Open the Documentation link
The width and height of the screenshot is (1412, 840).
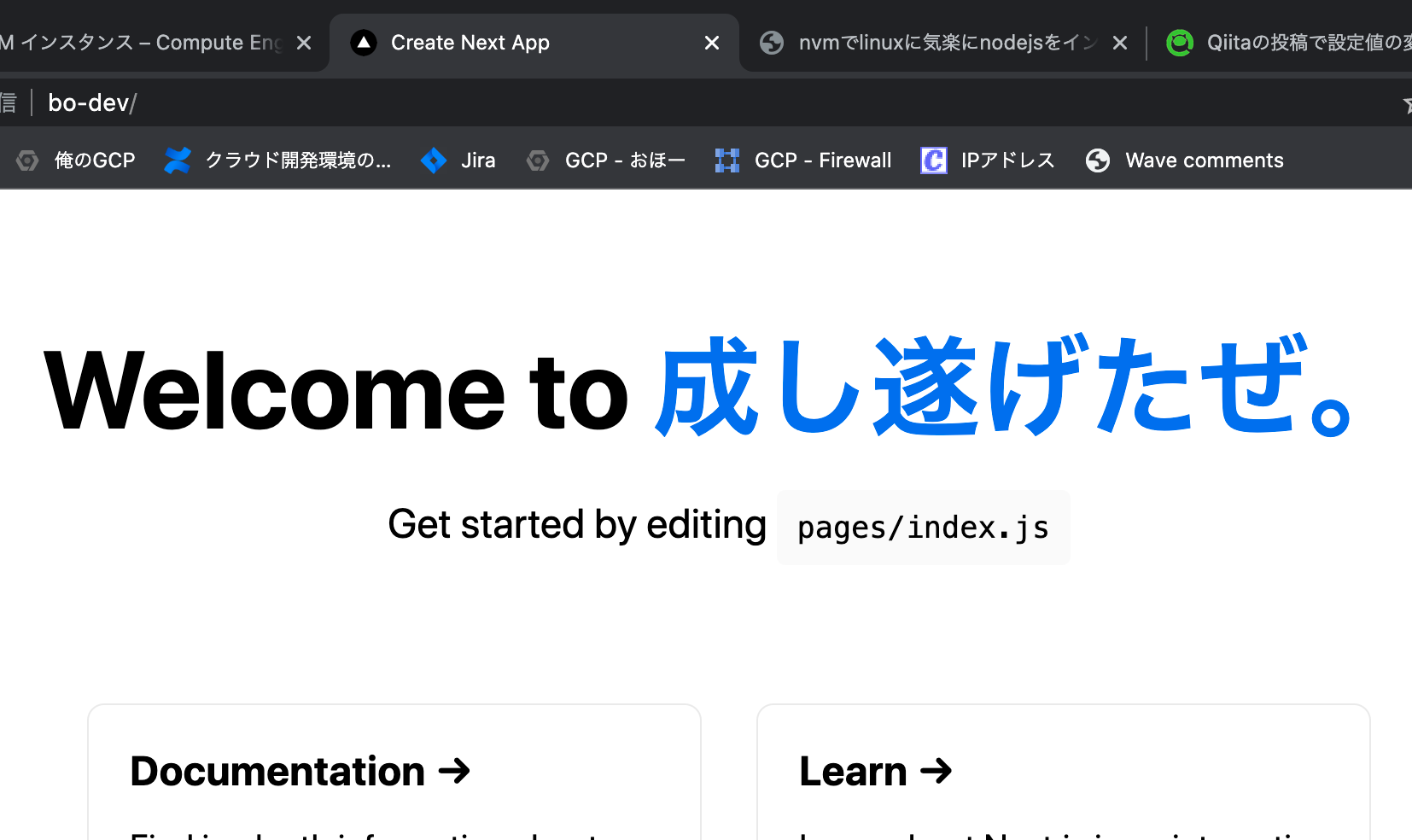coord(300,771)
